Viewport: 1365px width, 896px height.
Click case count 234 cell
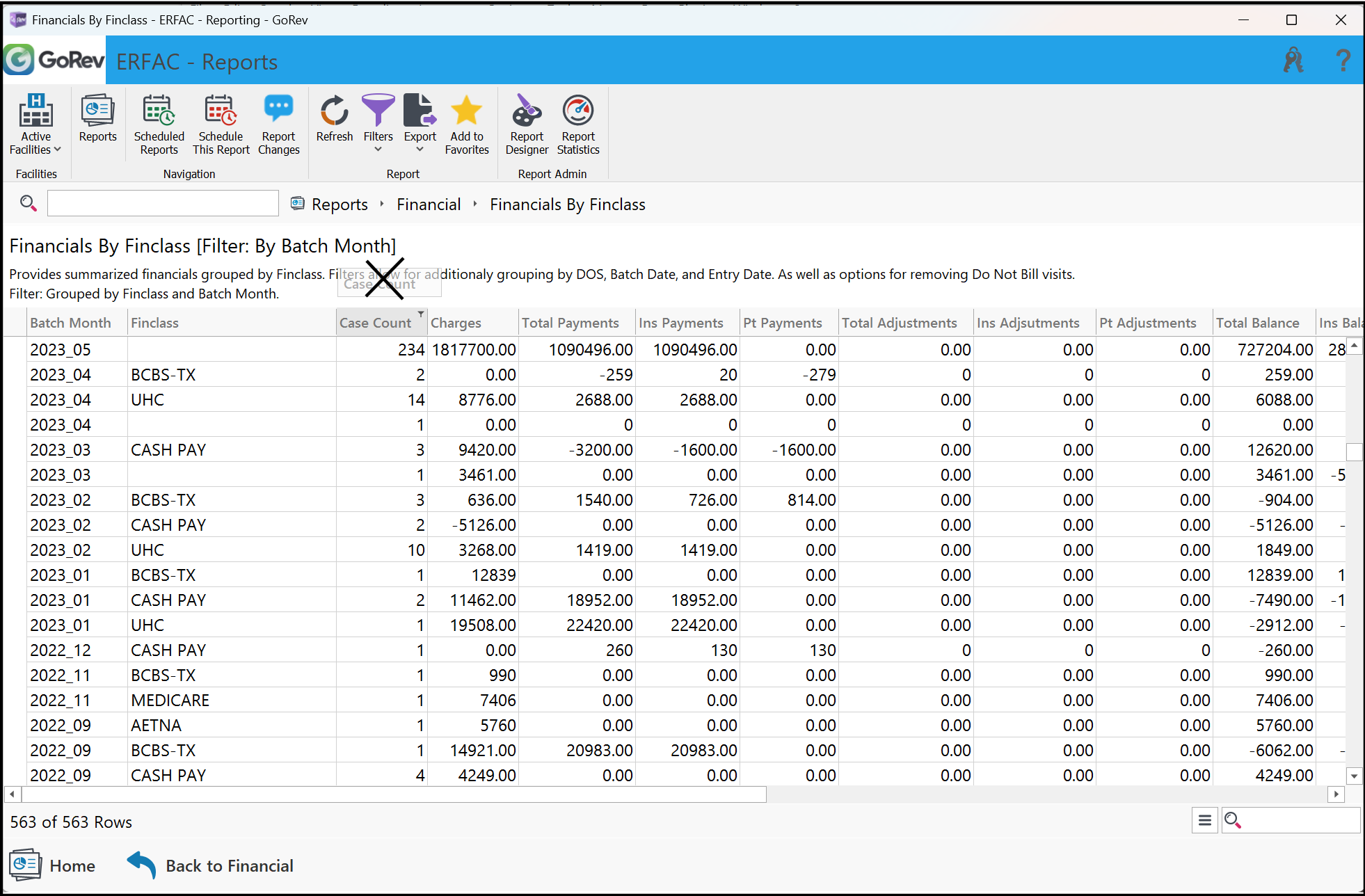pyautogui.click(x=381, y=349)
